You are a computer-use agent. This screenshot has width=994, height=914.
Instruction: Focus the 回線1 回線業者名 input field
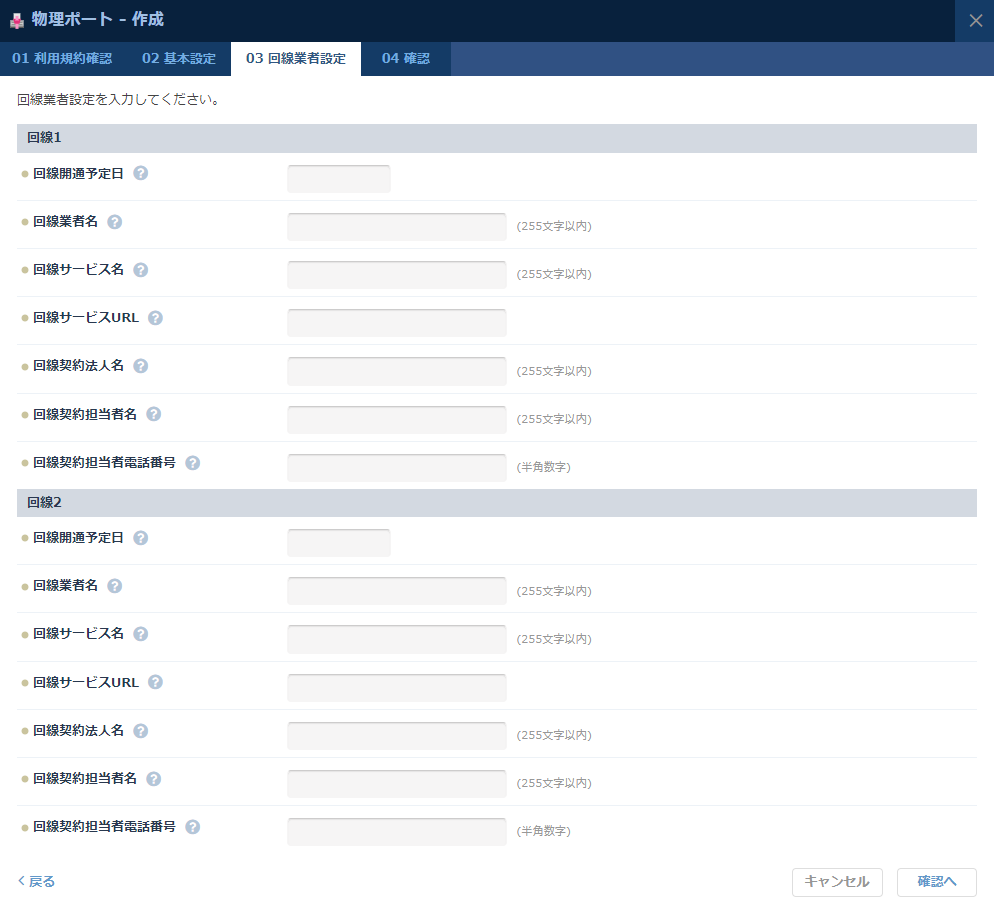pos(396,227)
